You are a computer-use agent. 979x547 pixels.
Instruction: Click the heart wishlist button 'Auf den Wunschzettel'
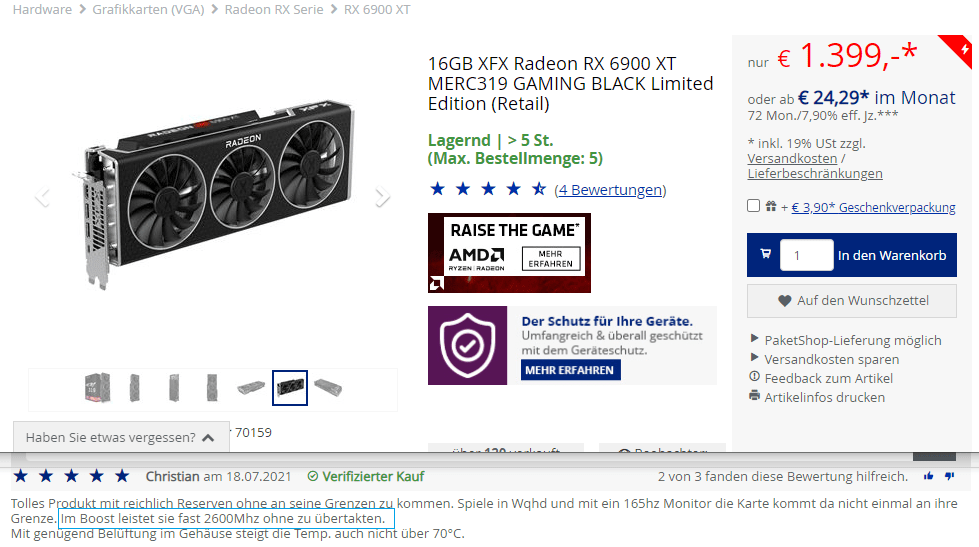click(x=852, y=301)
